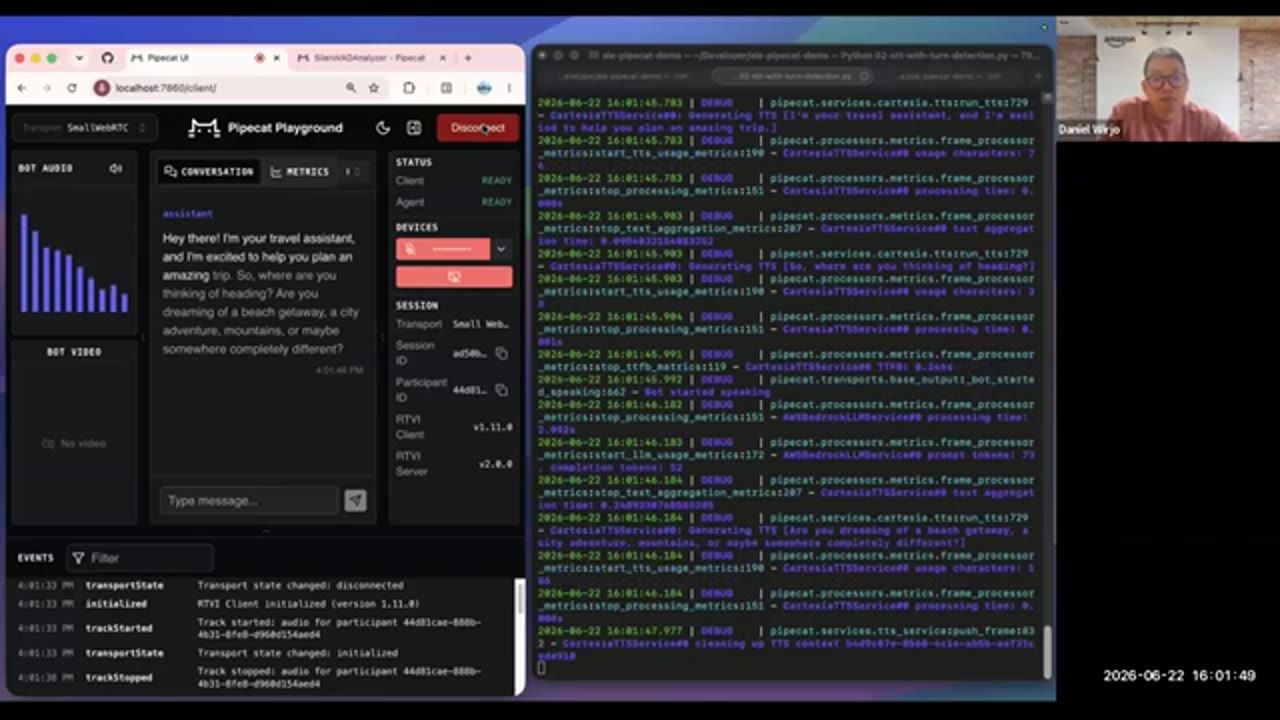Image resolution: width=1280 pixels, height=720 pixels.
Task: Click the localhost URL in the address bar
Action: click(165, 88)
